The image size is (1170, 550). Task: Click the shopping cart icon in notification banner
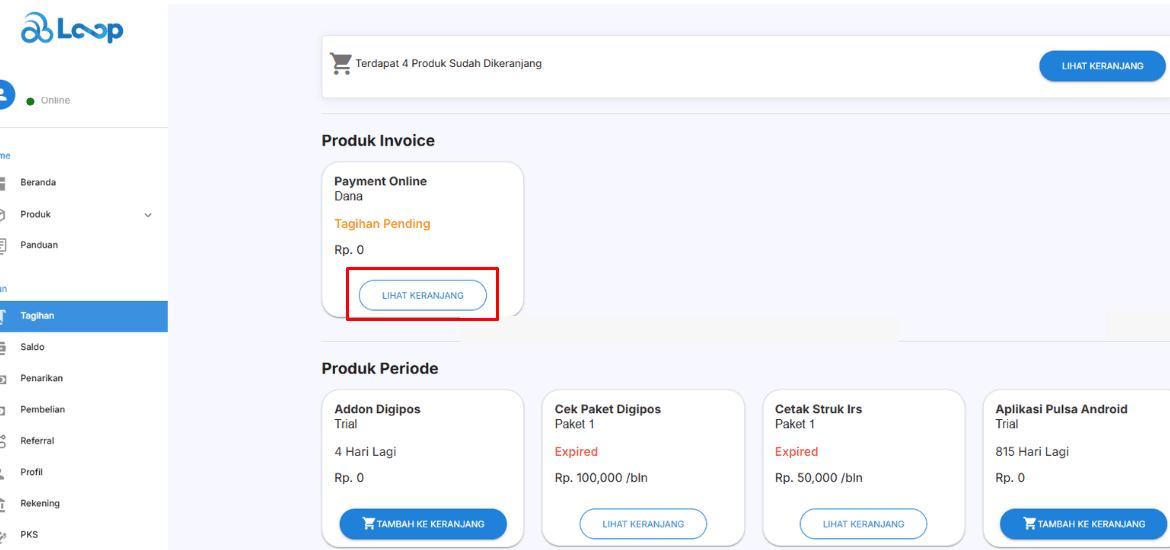[x=341, y=64]
